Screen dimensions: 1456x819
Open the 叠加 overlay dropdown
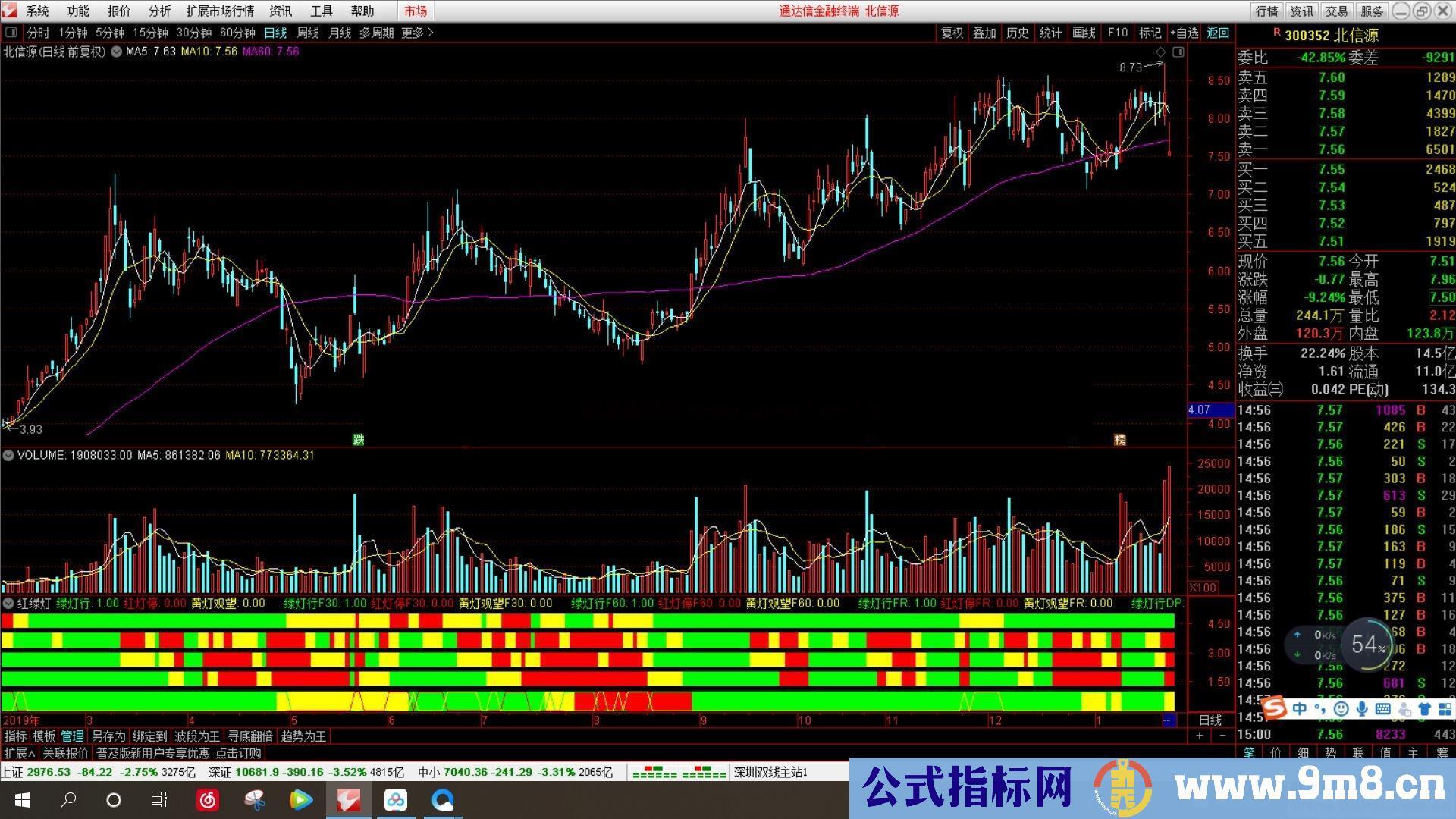point(984,33)
